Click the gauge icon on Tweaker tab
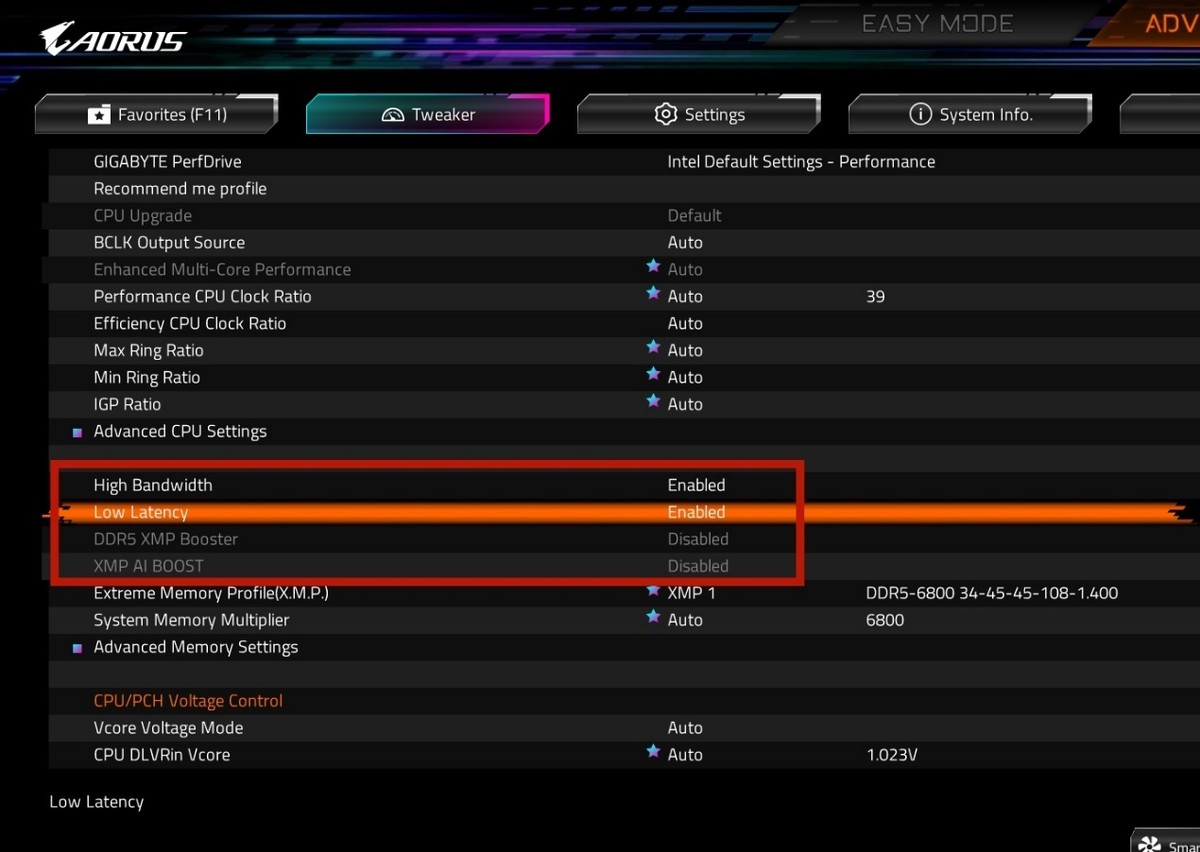This screenshot has height=852, width=1200. click(x=393, y=115)
